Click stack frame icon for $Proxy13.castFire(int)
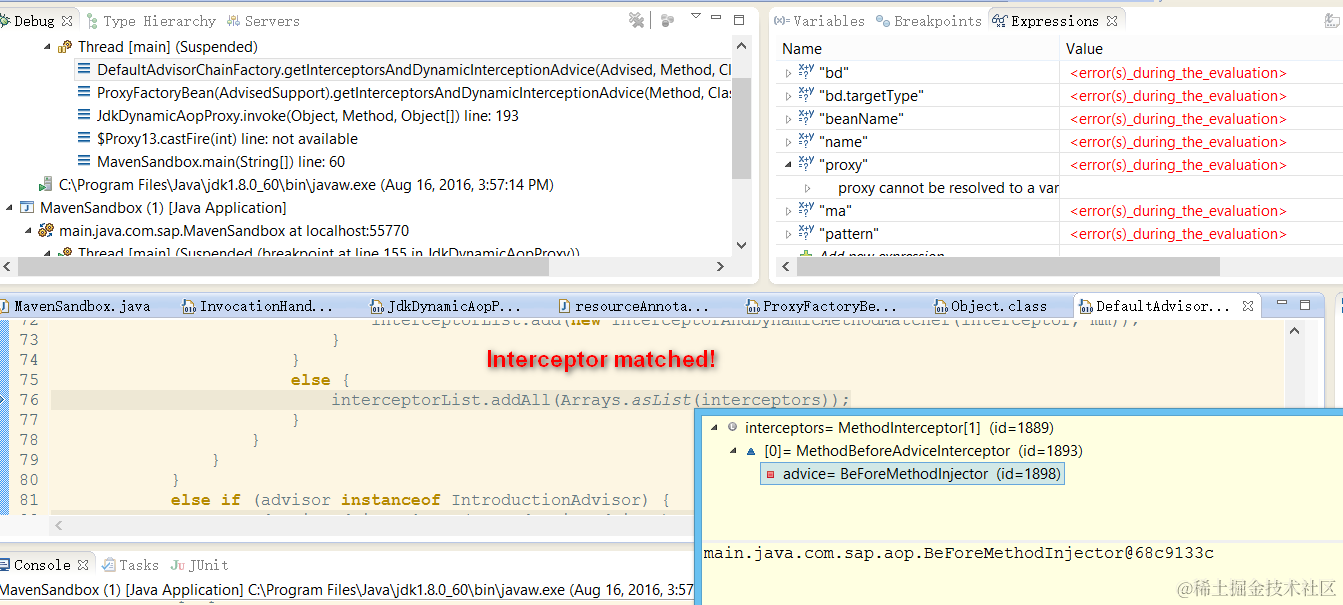The height and width of the screenshot is (605, 1343). pos(85,139)
